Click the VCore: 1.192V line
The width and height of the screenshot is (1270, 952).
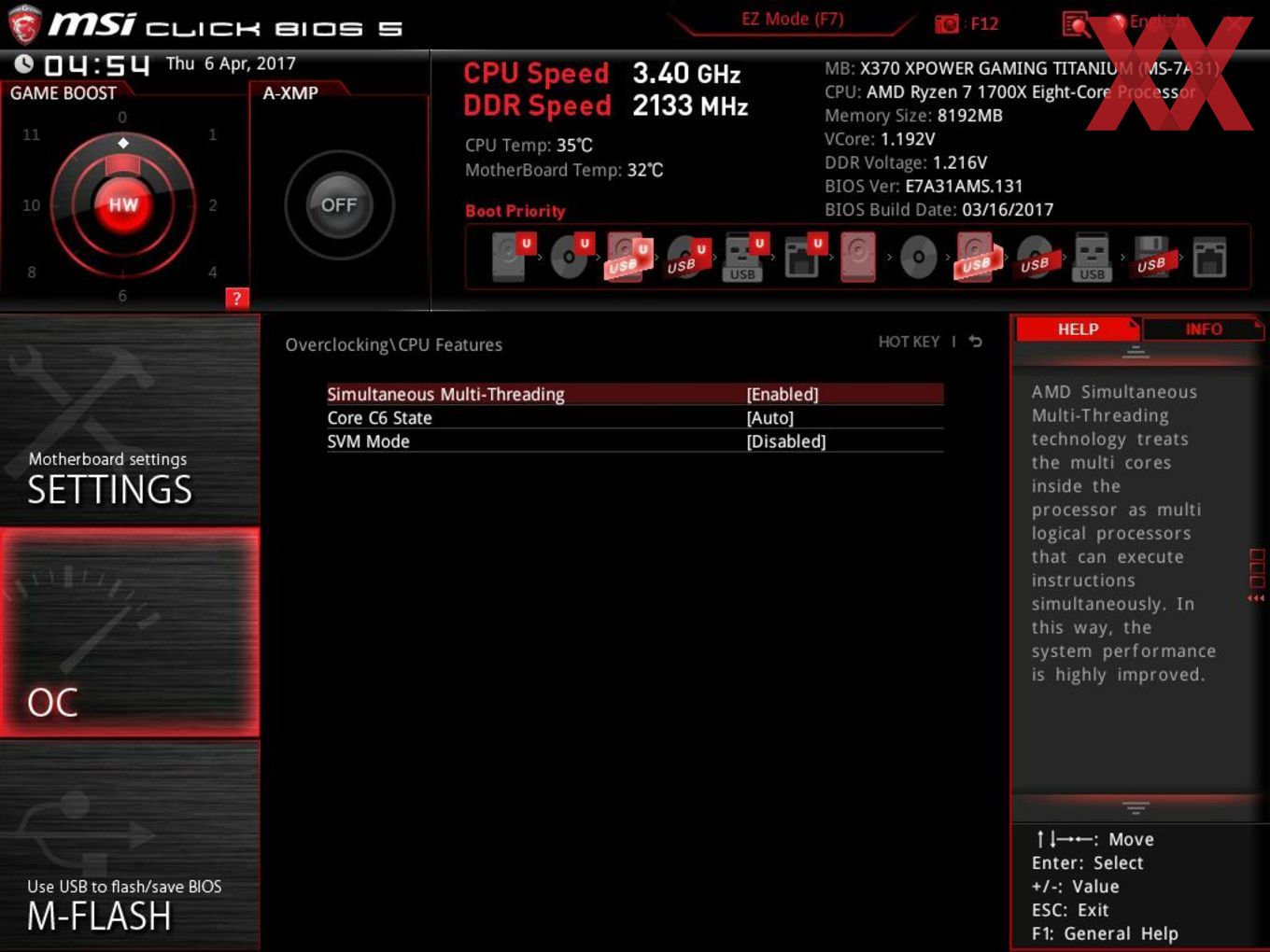[880, 139]
